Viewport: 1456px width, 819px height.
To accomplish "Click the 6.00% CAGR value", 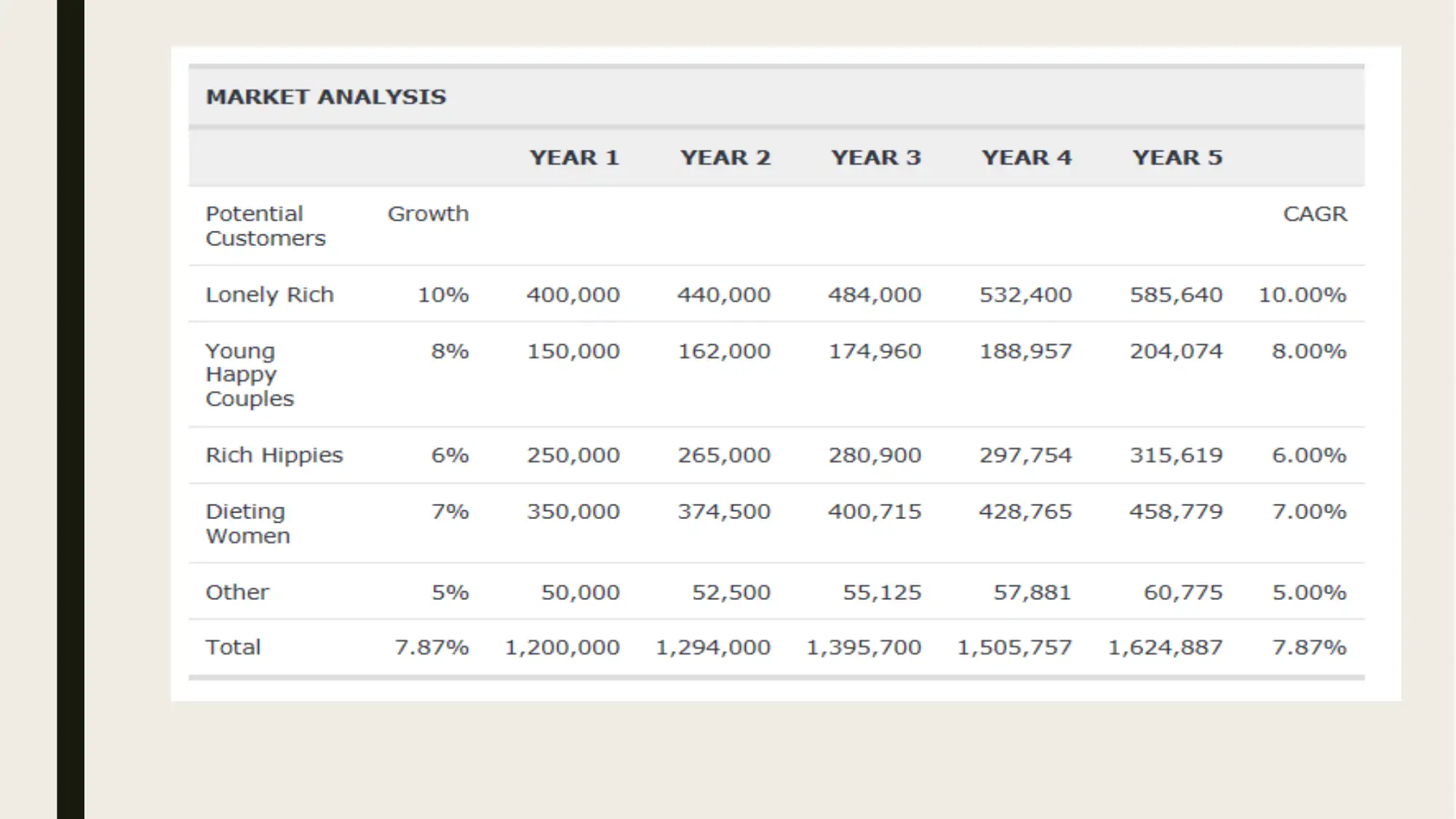I will [x=1309, y=455].
